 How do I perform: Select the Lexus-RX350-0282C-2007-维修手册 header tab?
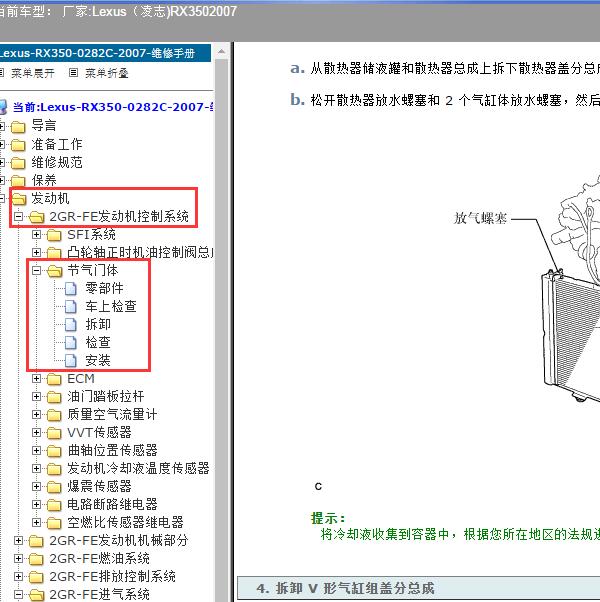(x=104, y=53)
